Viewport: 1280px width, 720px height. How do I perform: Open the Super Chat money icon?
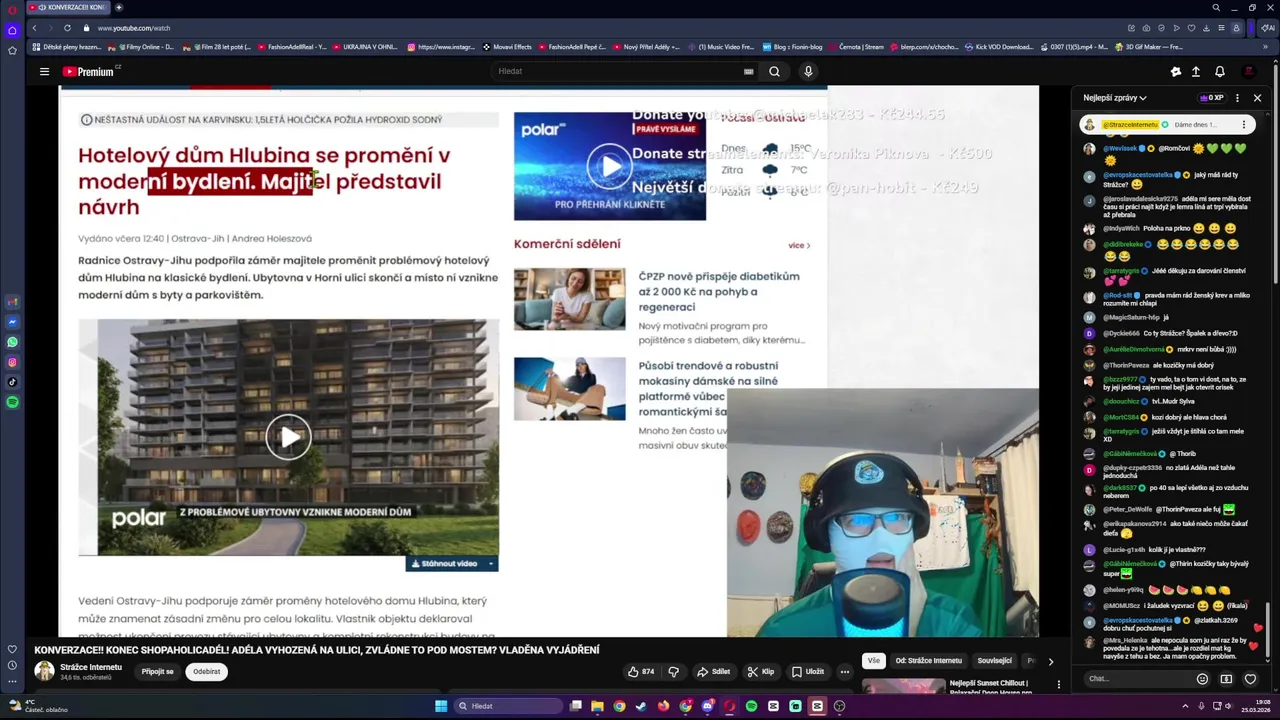coord(1226,679)
